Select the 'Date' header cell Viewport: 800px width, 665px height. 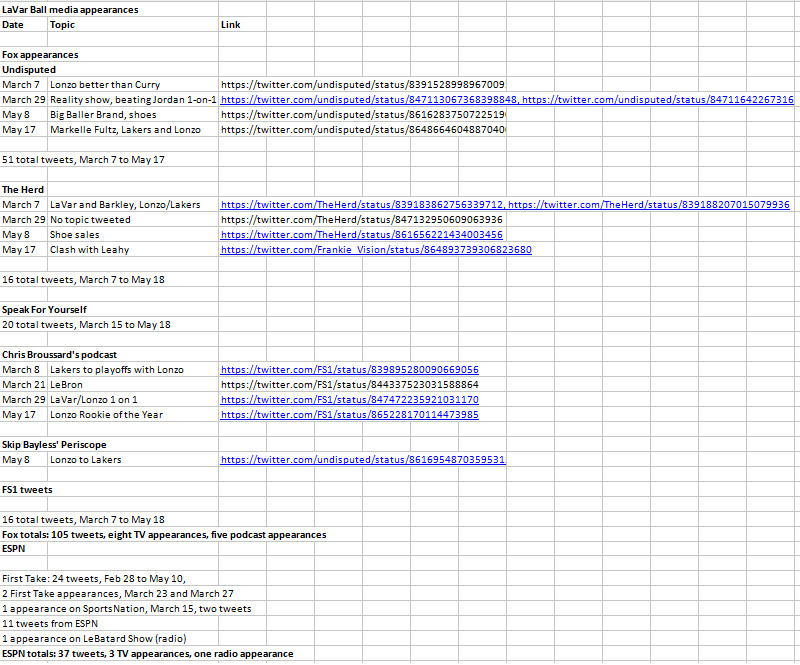click(13, 24)
